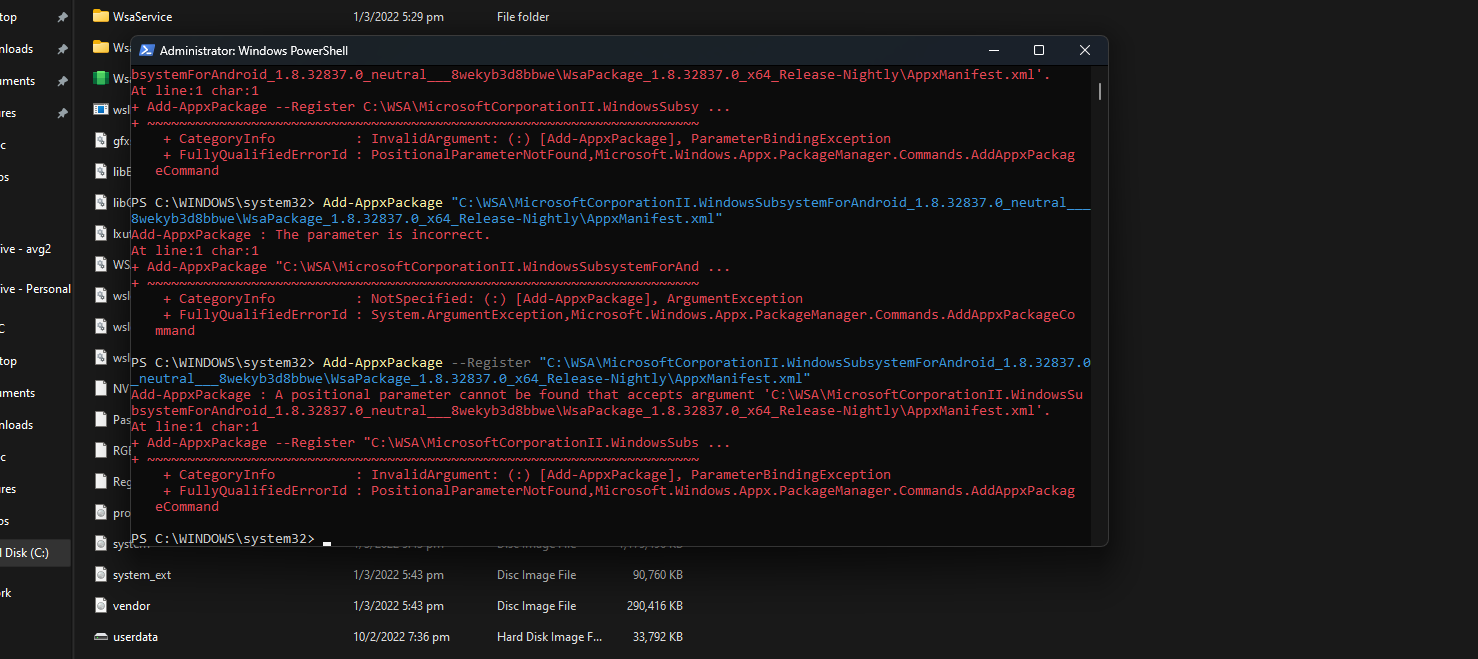Click the userdata file name
Viewport: 1478px width, 659px height.
pyautogui.click(x=136, y=637)
